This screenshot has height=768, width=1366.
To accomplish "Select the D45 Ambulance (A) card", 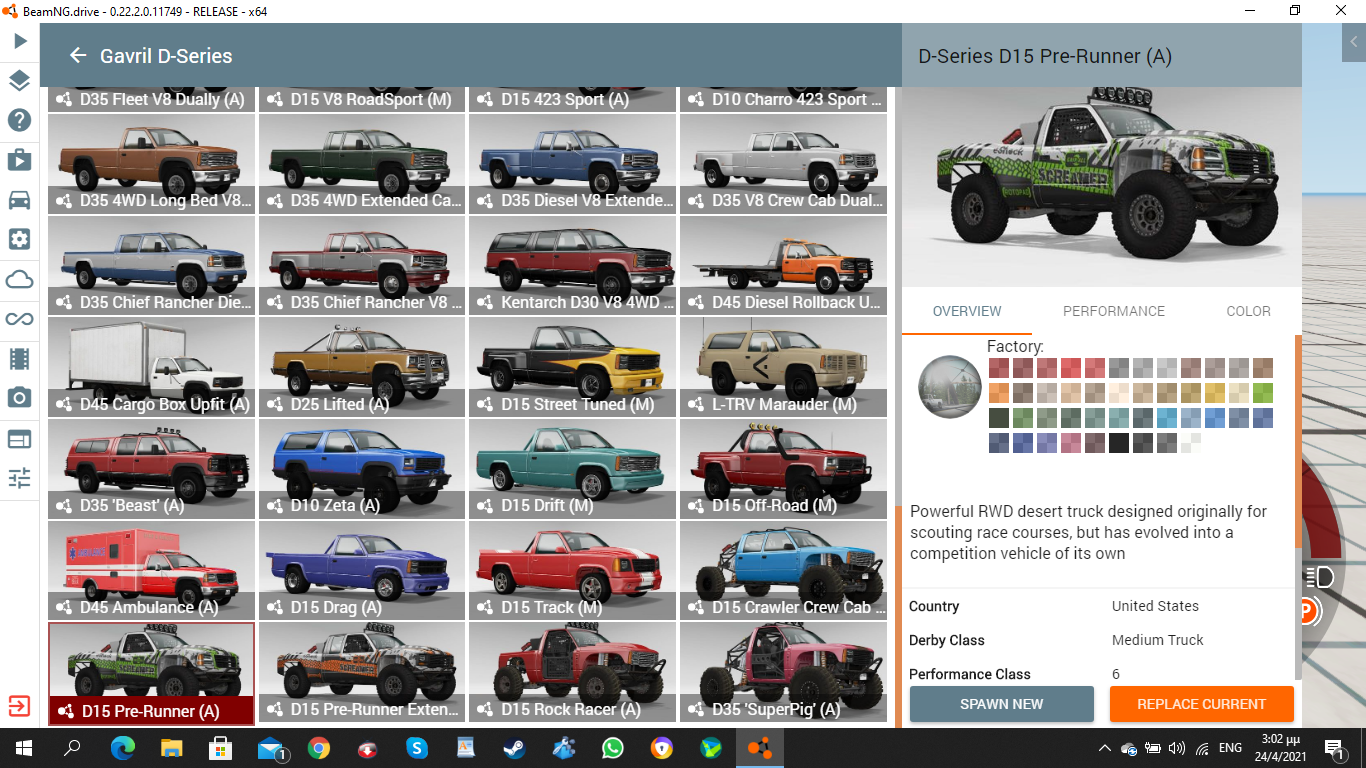I will pos(151,570).
